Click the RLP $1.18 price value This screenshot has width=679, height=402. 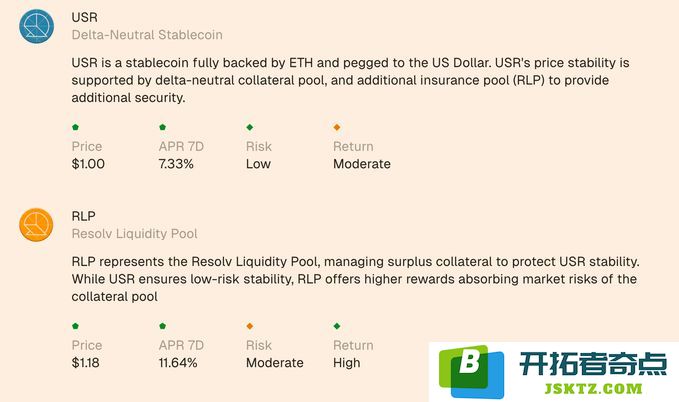pos(85,363)
